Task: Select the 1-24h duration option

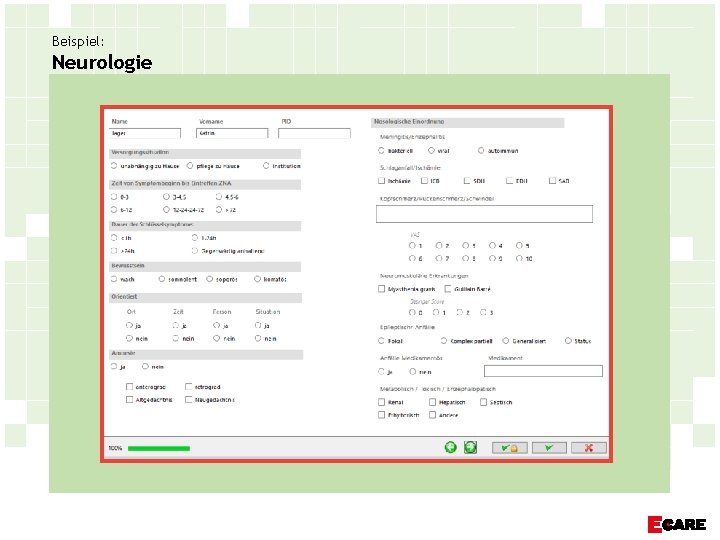Action: [x=194, y=238]
